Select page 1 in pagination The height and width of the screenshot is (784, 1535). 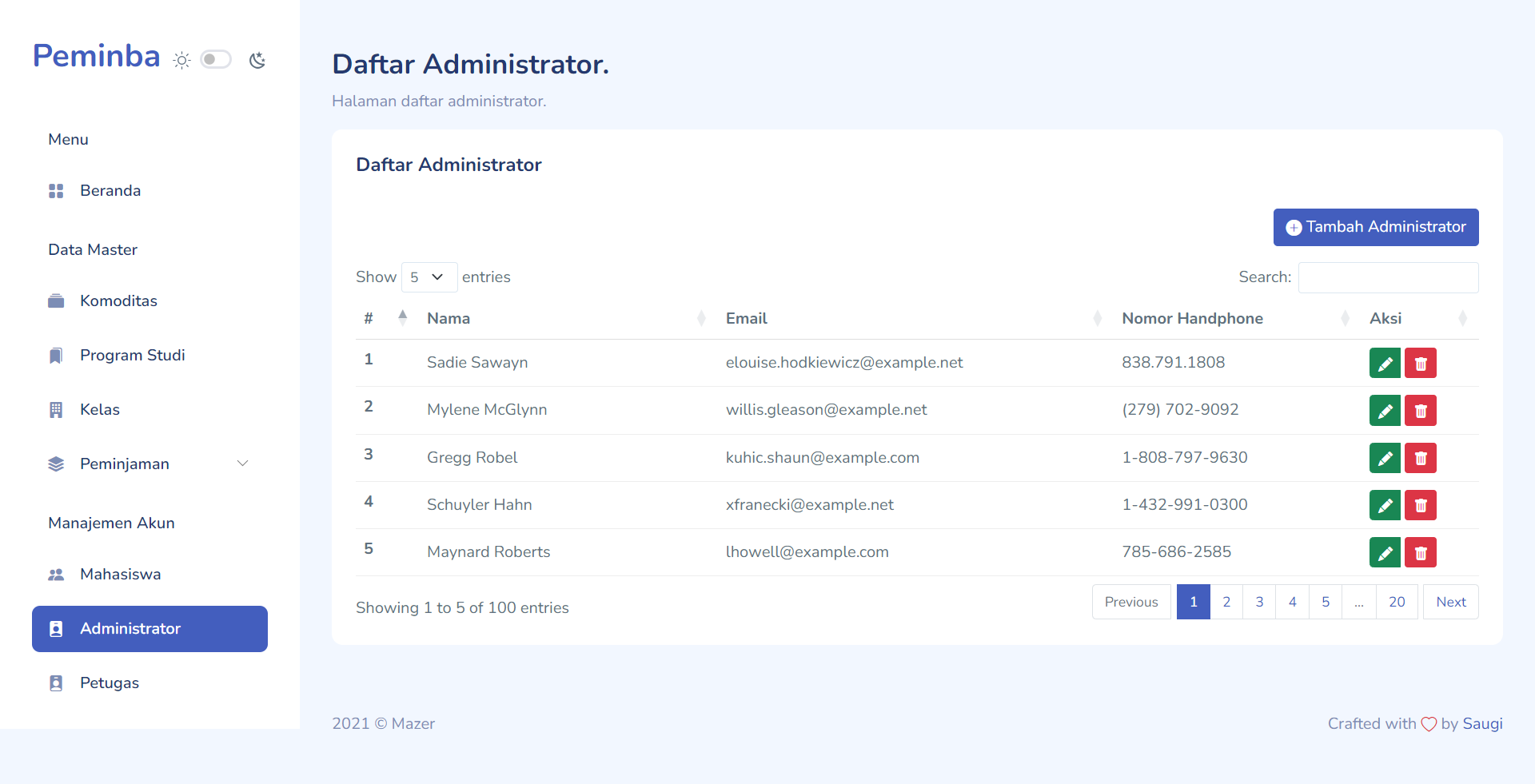(x=1194, y=602)
